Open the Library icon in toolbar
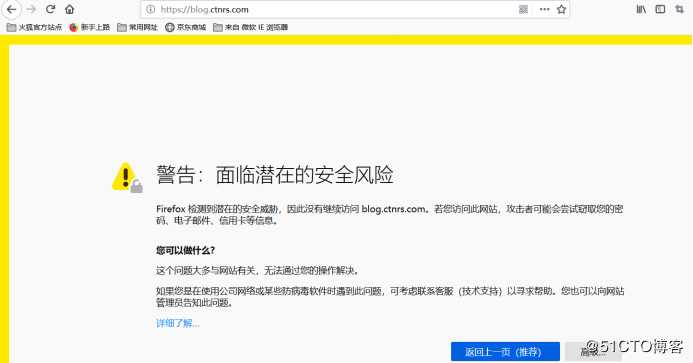693x363 pixels. coord(641,9)
